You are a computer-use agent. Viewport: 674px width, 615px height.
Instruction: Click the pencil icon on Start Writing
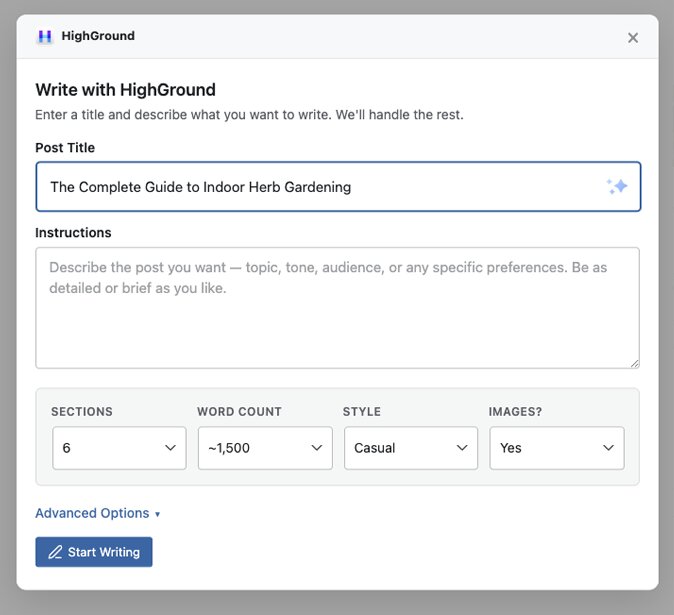click(55, 552)
